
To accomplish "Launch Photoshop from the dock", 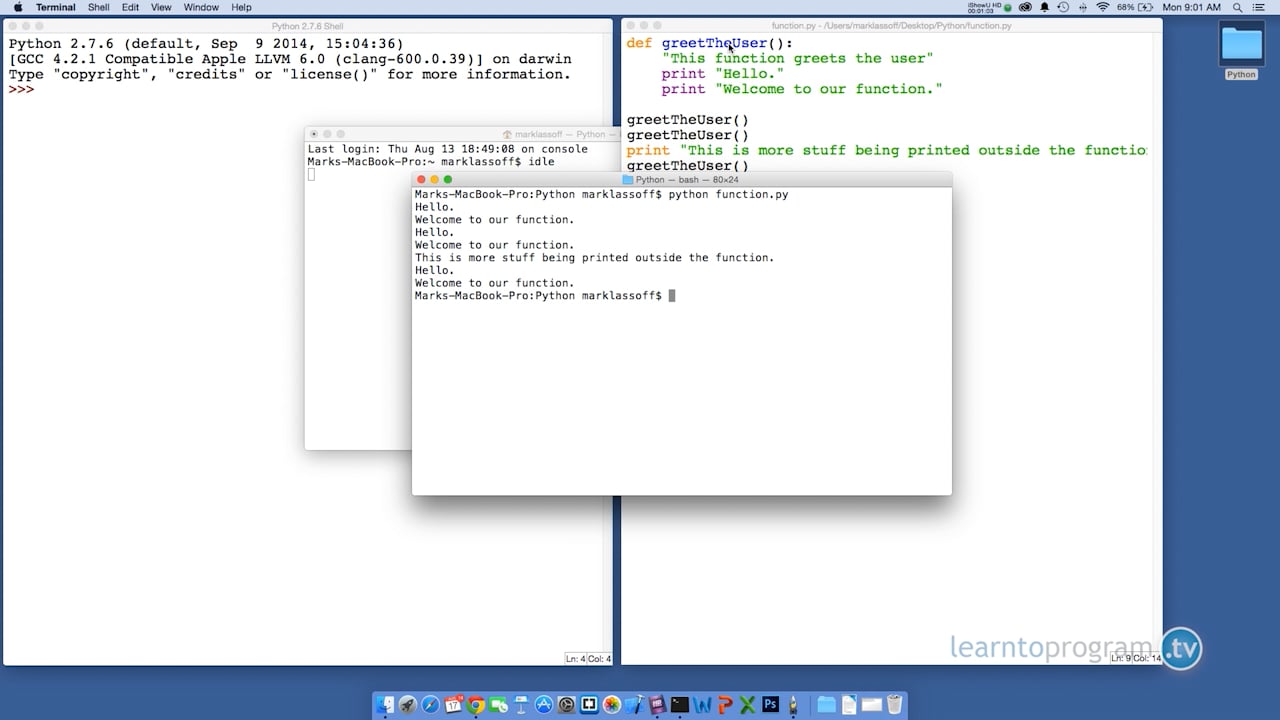I will tap(771, 704).
